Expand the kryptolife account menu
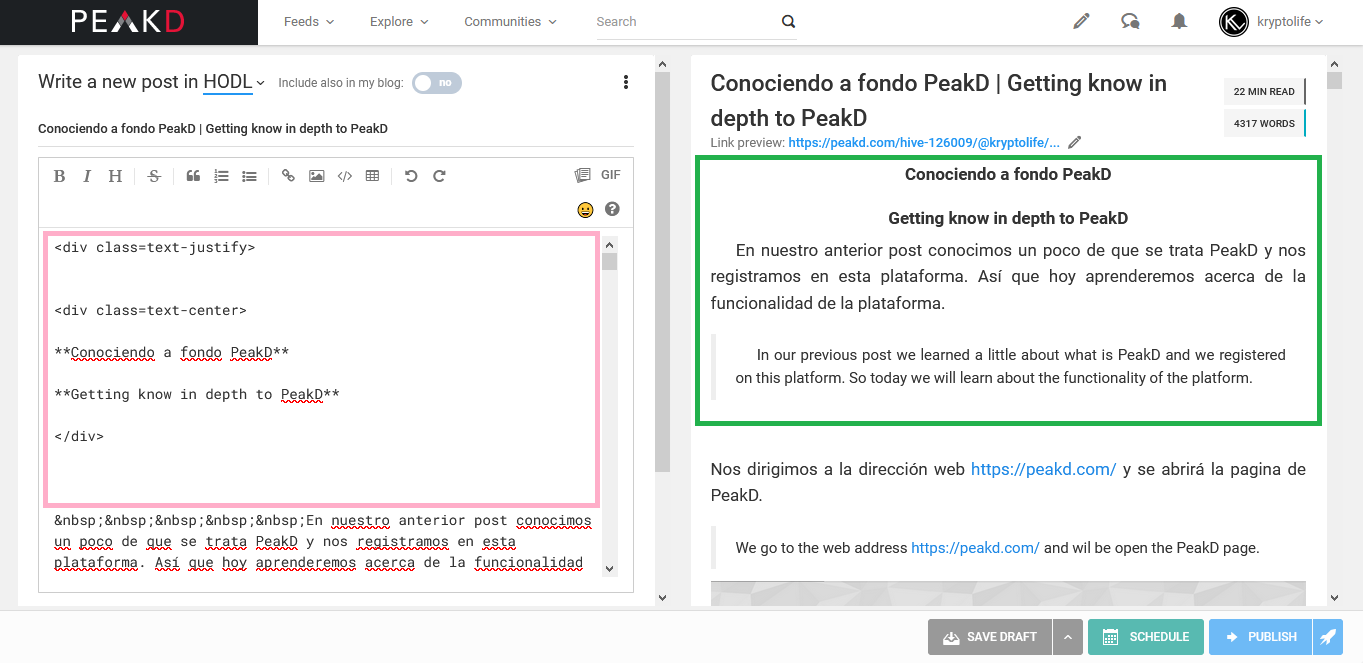The width and height of the screenshot is (1363, 663). [x=1290, y=22]
